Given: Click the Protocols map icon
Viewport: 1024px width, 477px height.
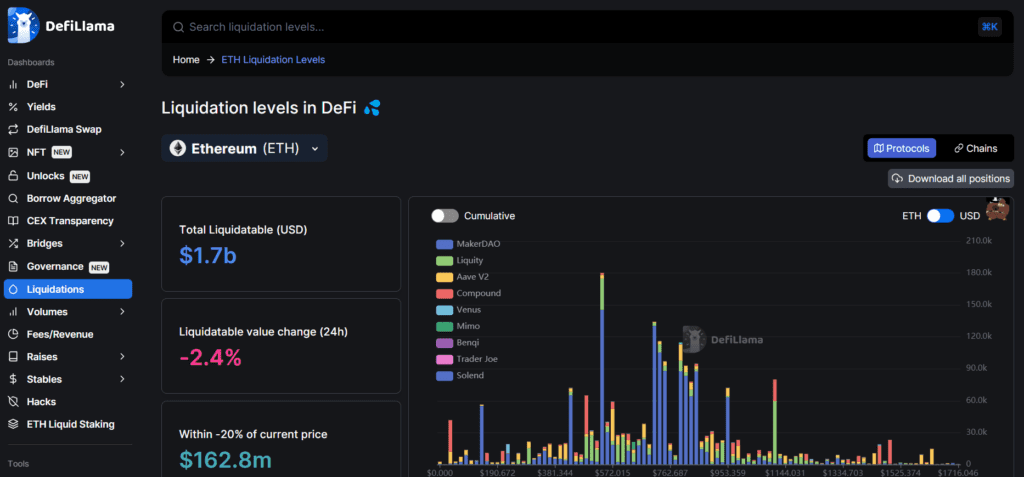Looking at the screenshot, I should click(x=878, y=148).
